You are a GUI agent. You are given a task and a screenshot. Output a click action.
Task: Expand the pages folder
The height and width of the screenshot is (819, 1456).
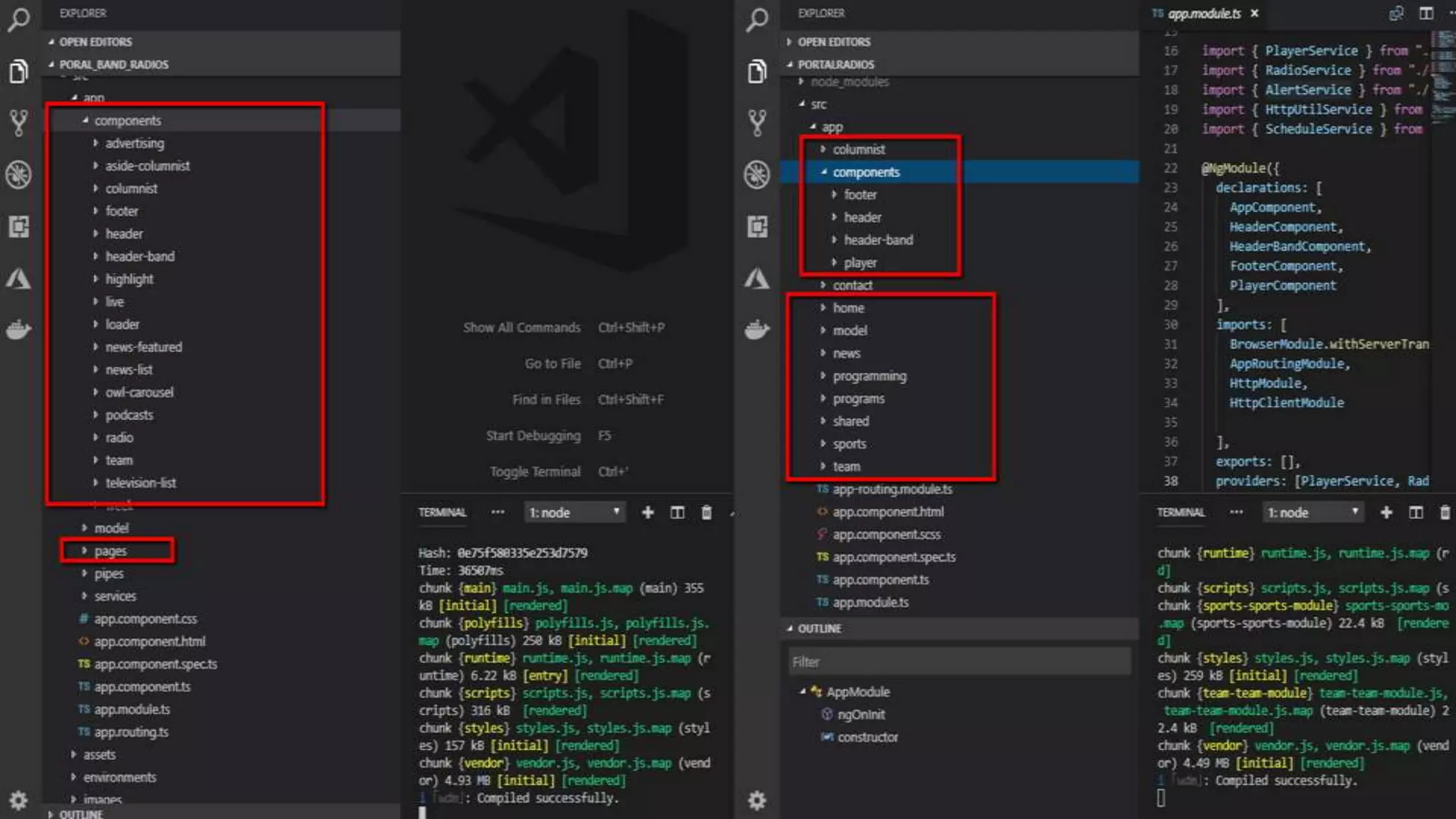pyautogui.click(x=110, y=551)
